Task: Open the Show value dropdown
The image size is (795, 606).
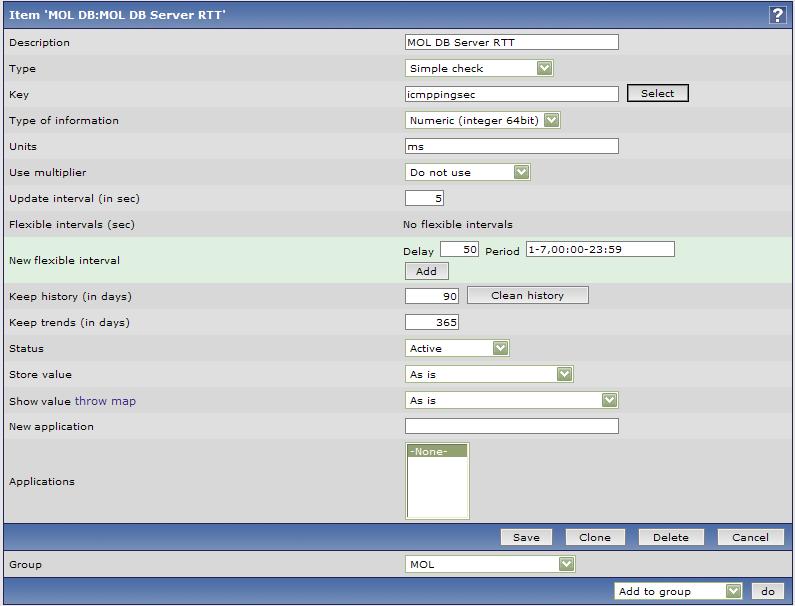Action: click(x=511, y=400)
